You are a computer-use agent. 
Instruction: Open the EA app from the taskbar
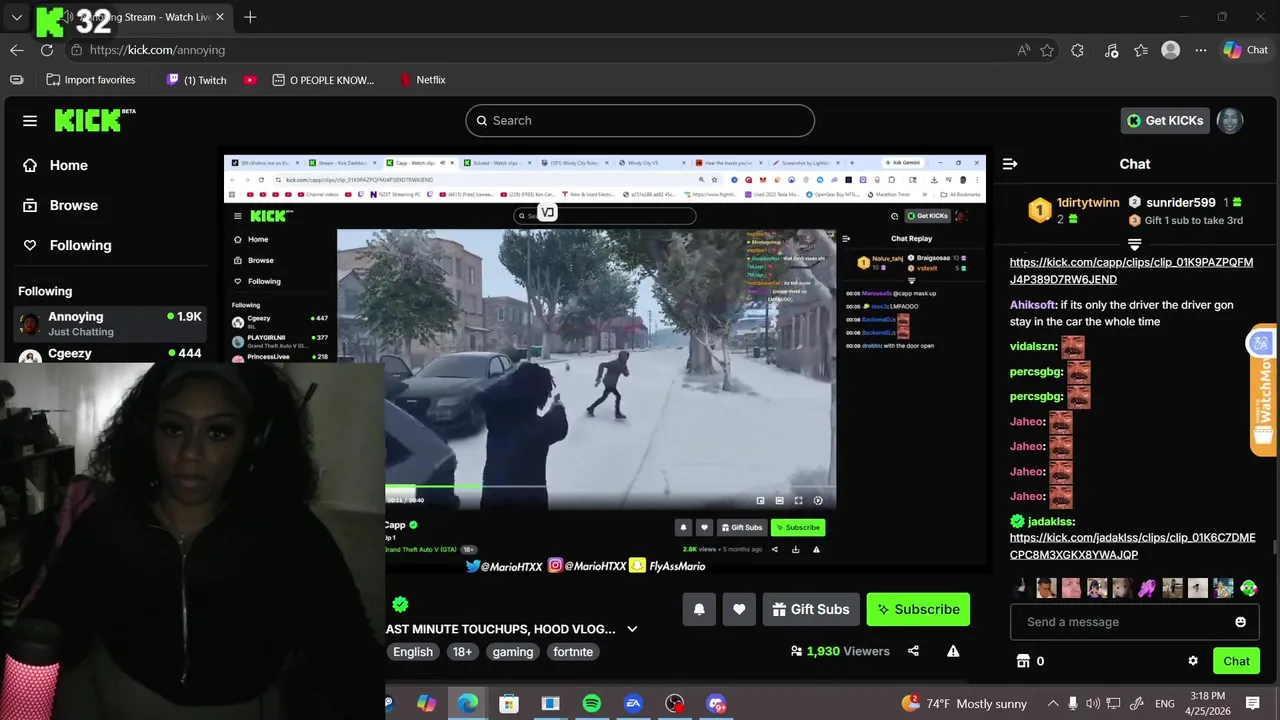633,704
